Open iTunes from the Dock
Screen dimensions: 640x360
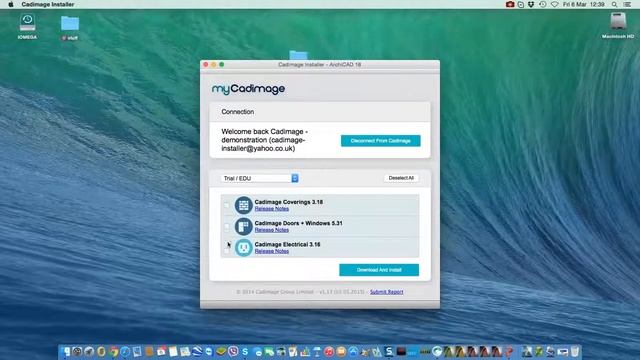pos(329,351)
